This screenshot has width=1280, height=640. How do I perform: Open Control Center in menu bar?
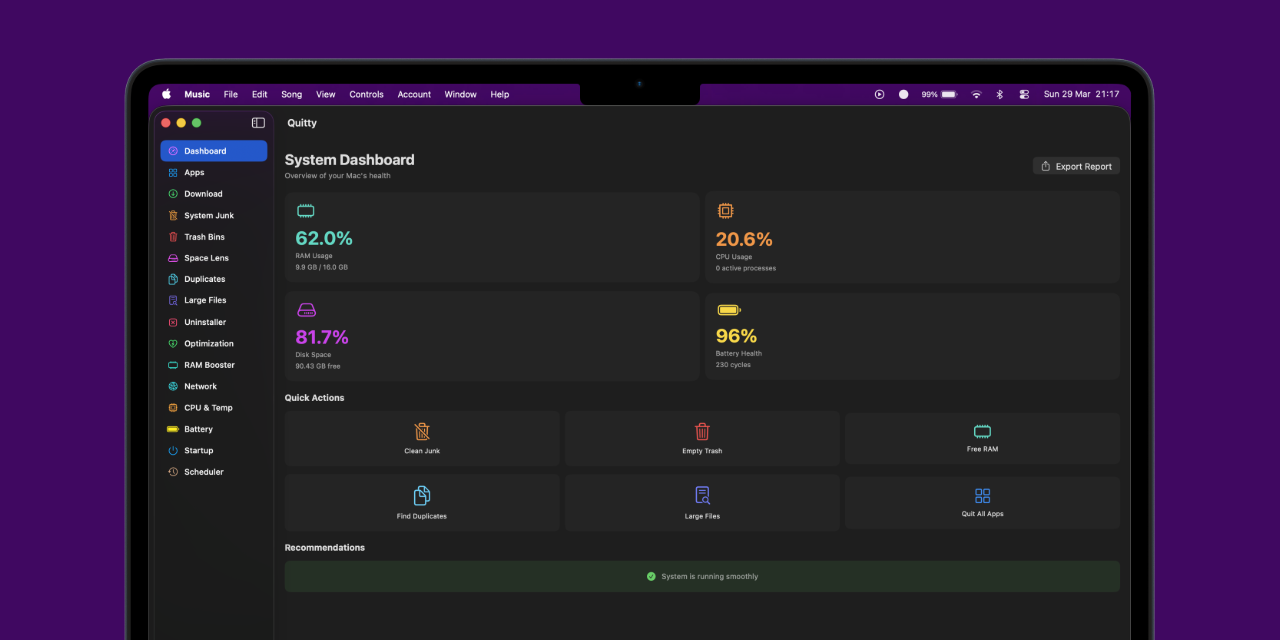[1024, 94]
